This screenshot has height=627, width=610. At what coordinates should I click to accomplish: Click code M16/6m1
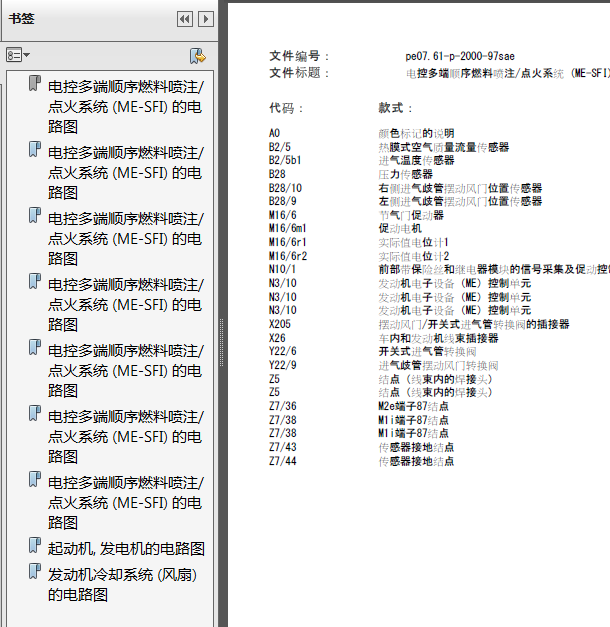[x=288, y=228]
